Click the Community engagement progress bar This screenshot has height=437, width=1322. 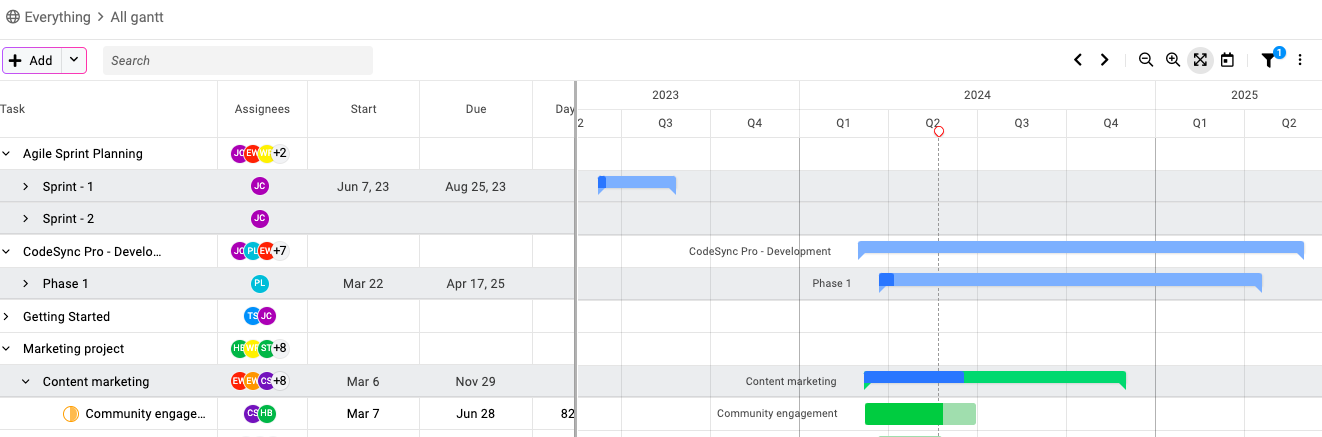(919, 414)
